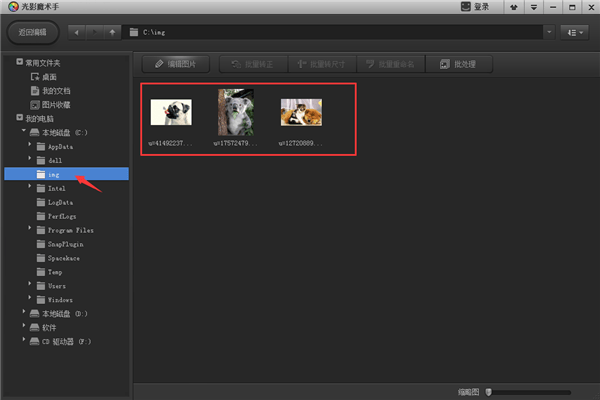This screenshot has width=600, height=400.
Task: Click the up-one-level folder arrow
Action: [x=112, y=32]
